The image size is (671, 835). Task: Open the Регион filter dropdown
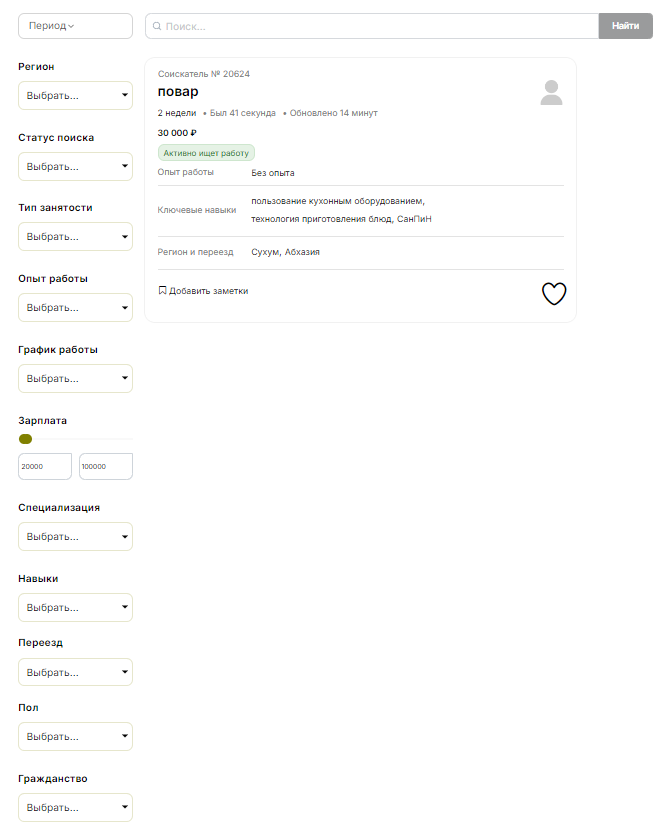75,95
